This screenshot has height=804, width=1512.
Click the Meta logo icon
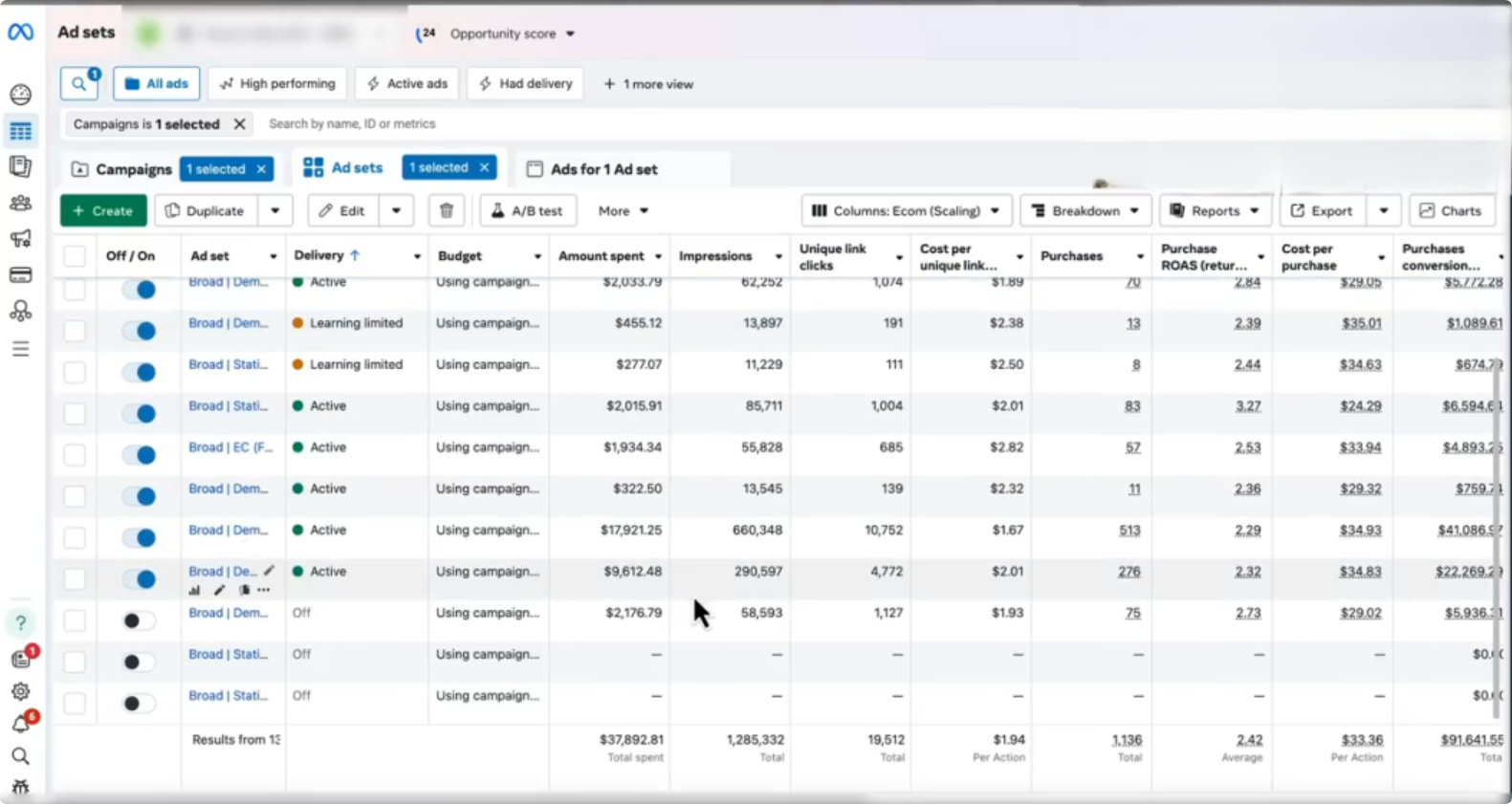(x=20, y=33)
